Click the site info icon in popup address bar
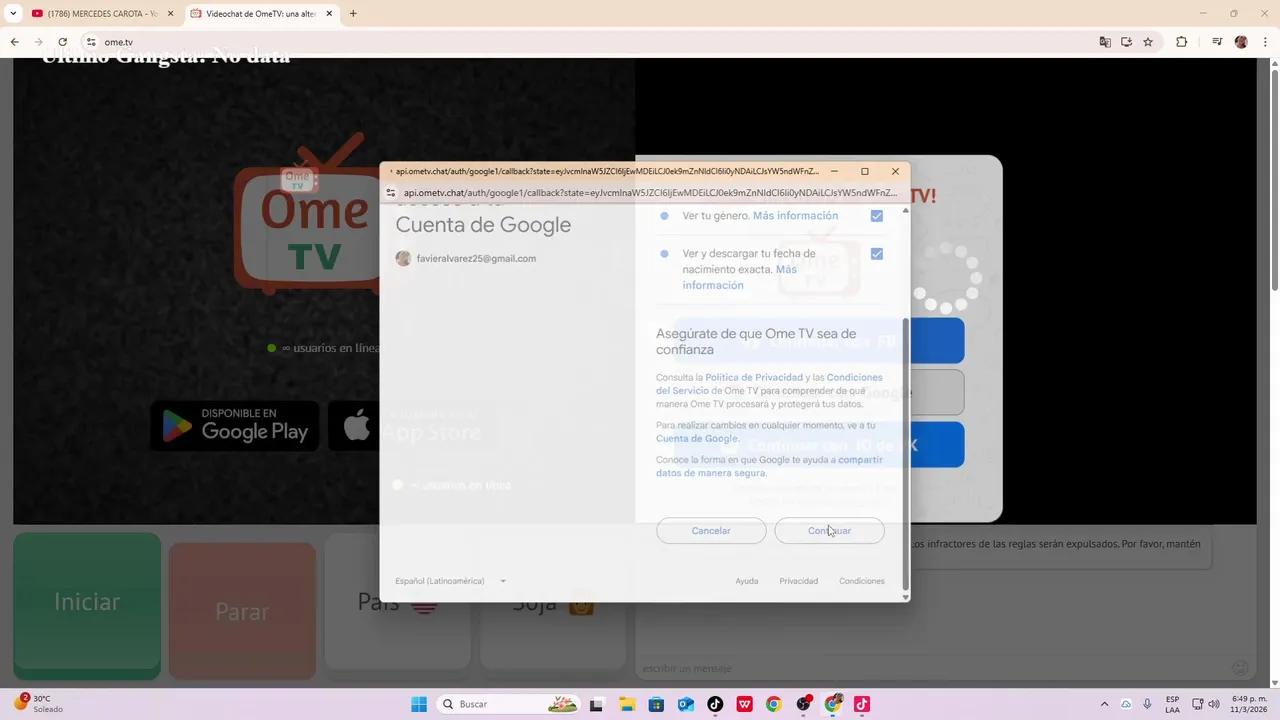This screenshot has width=1280, height=720. [x=391, y=193]
